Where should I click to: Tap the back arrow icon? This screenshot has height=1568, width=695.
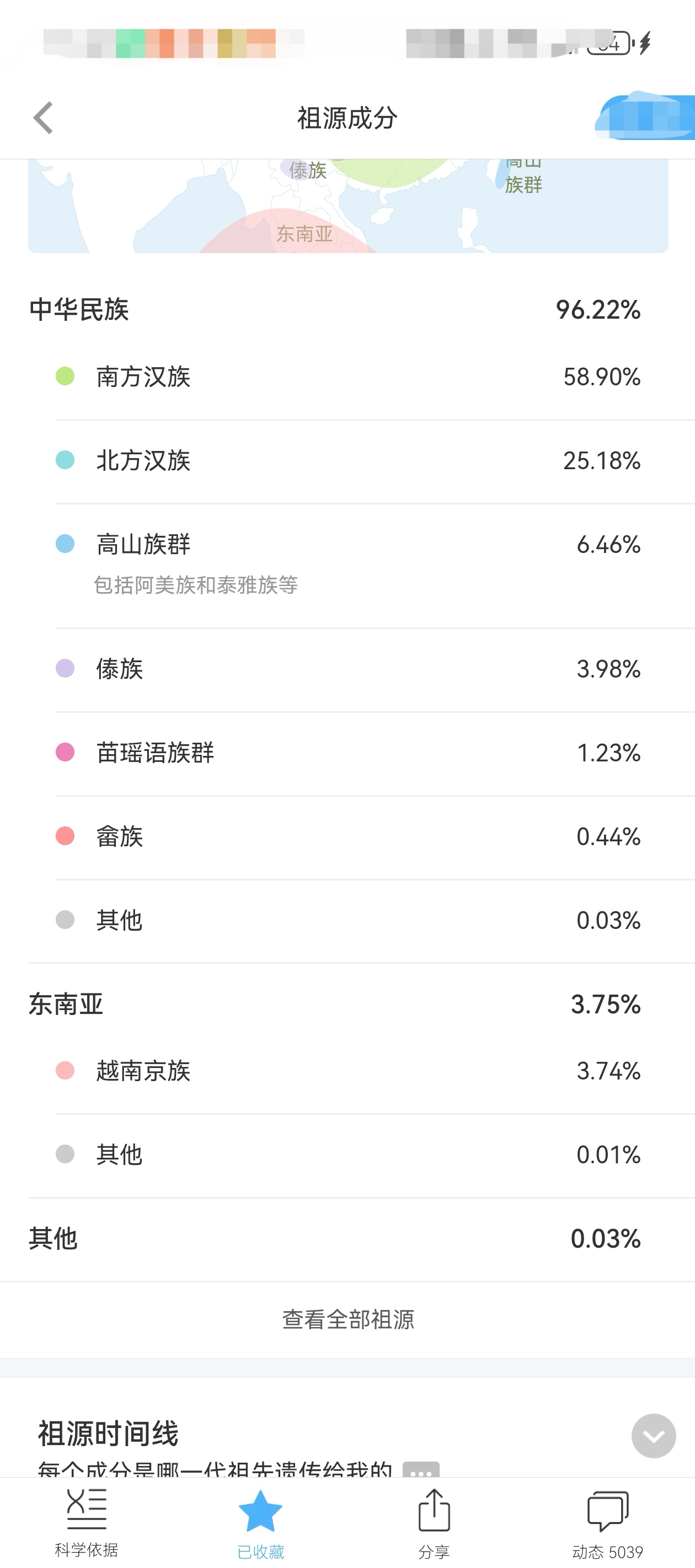(43, 117)
